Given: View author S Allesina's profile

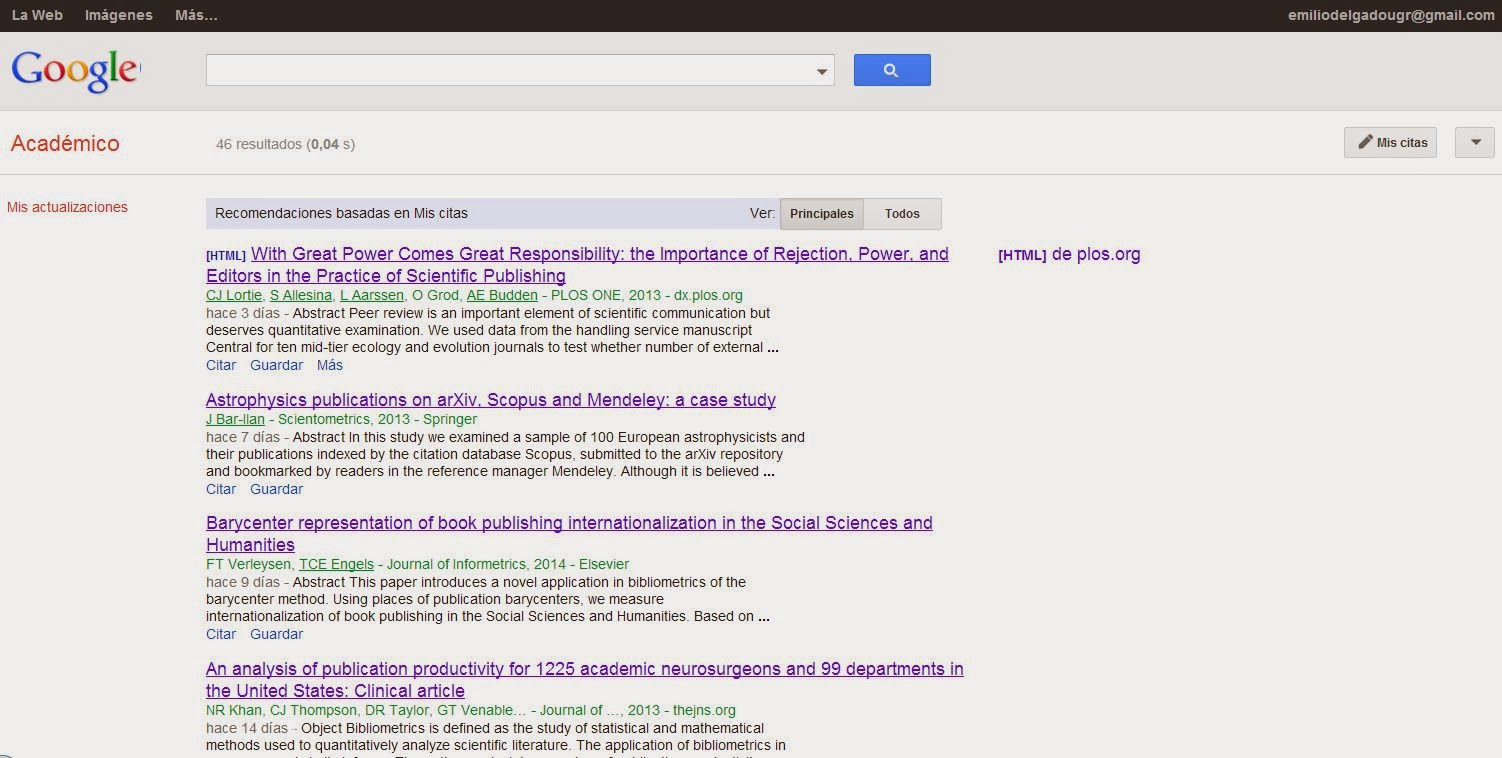Looking at the screenshot, I should click(301, 295).
